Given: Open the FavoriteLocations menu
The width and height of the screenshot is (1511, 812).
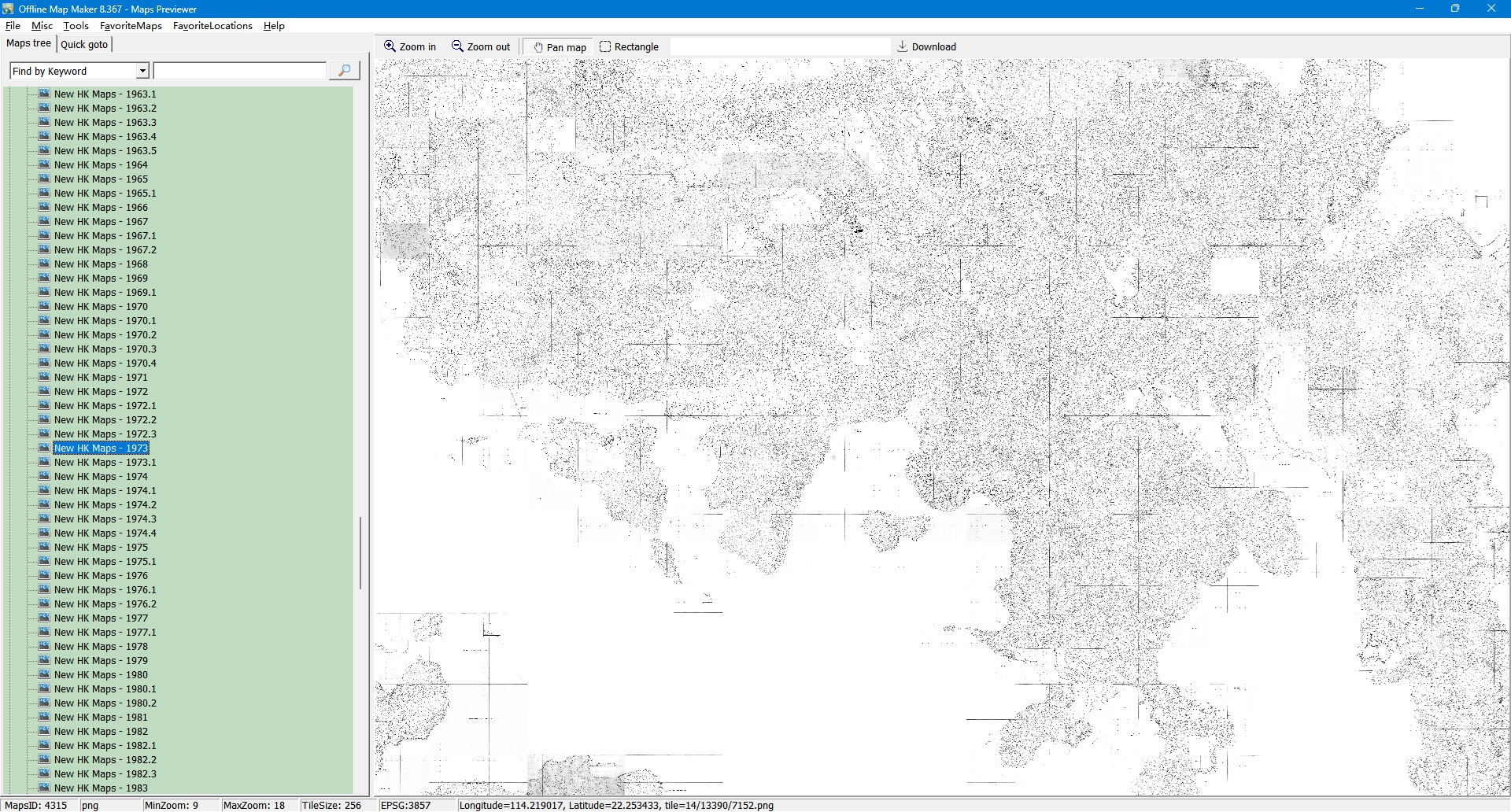Looking at the screenshot, I should tap(212, 26).
